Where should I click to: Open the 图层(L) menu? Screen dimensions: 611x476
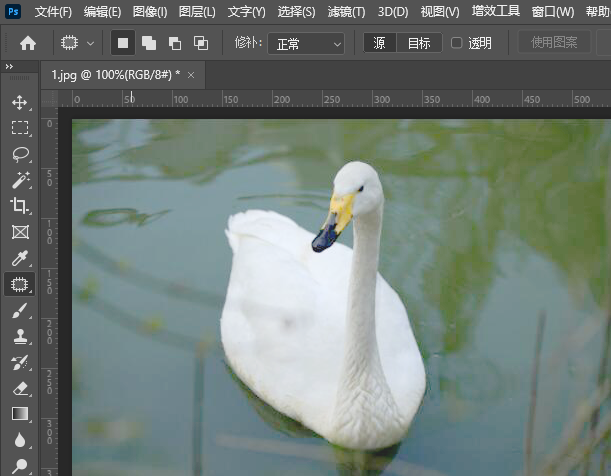(x=197, y=12)
